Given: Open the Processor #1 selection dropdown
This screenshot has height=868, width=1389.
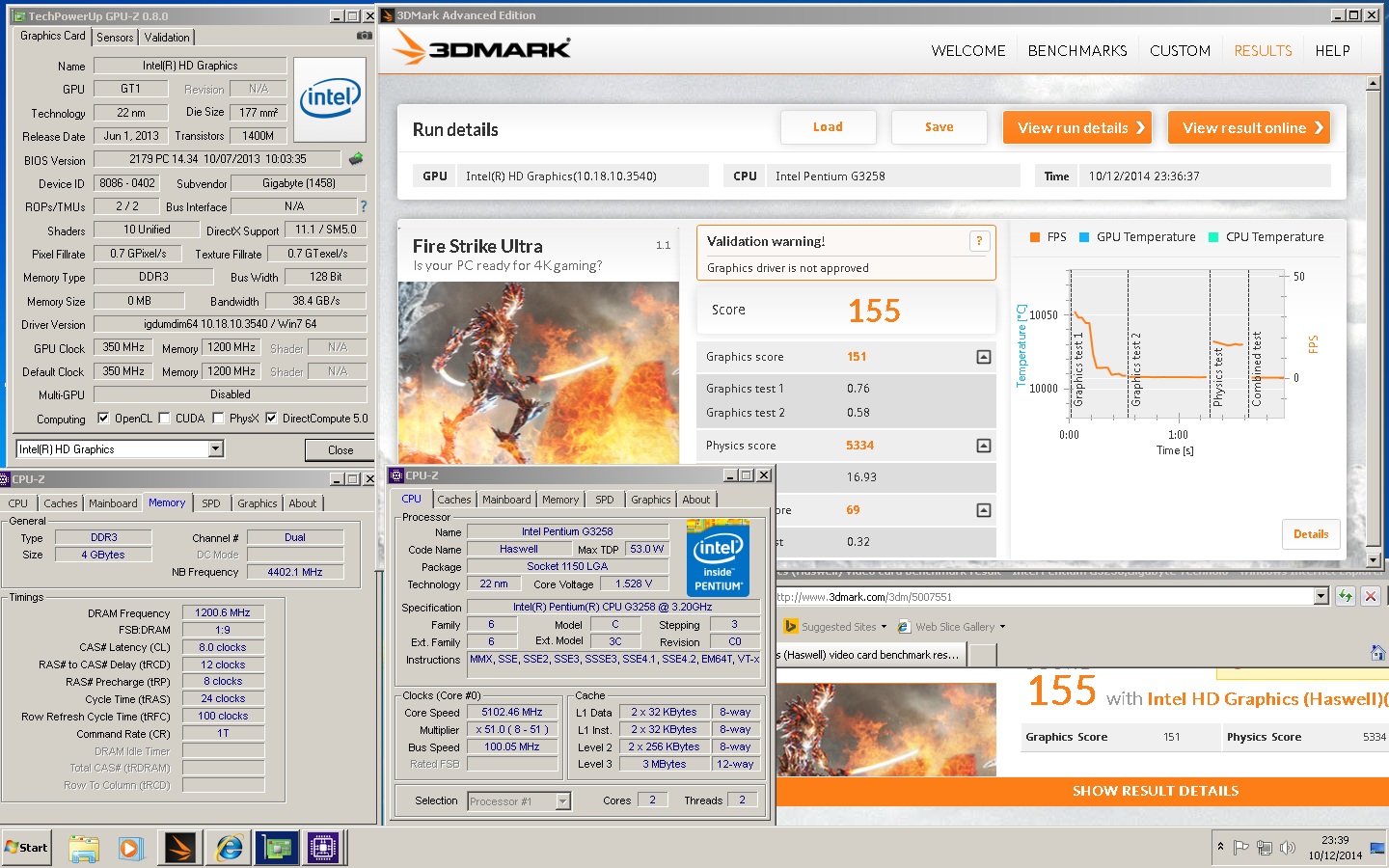Looking at the screenshot, I should (x=562, y=800).
